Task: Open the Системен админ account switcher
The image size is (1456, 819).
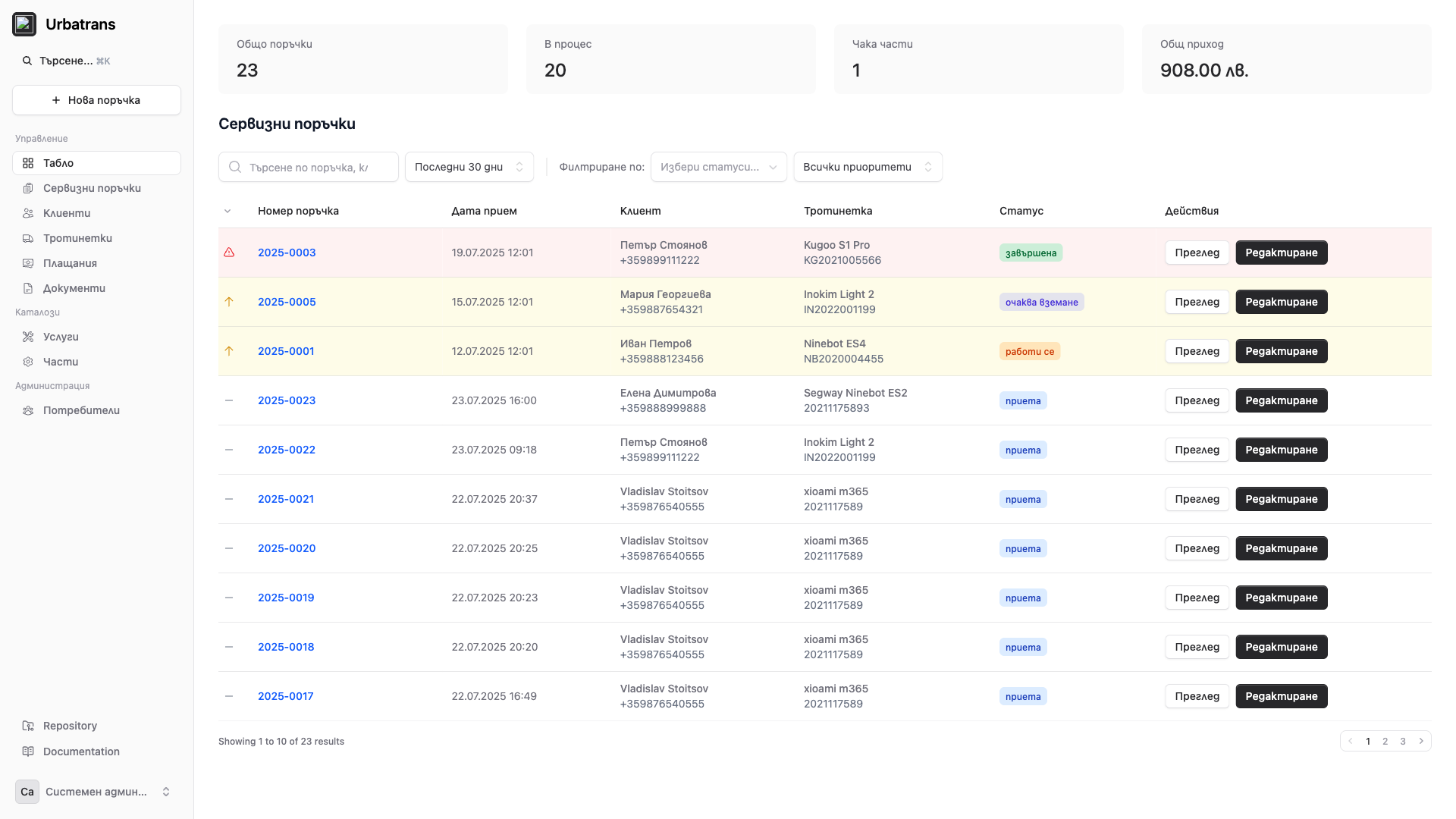Action: click(96, 792)
